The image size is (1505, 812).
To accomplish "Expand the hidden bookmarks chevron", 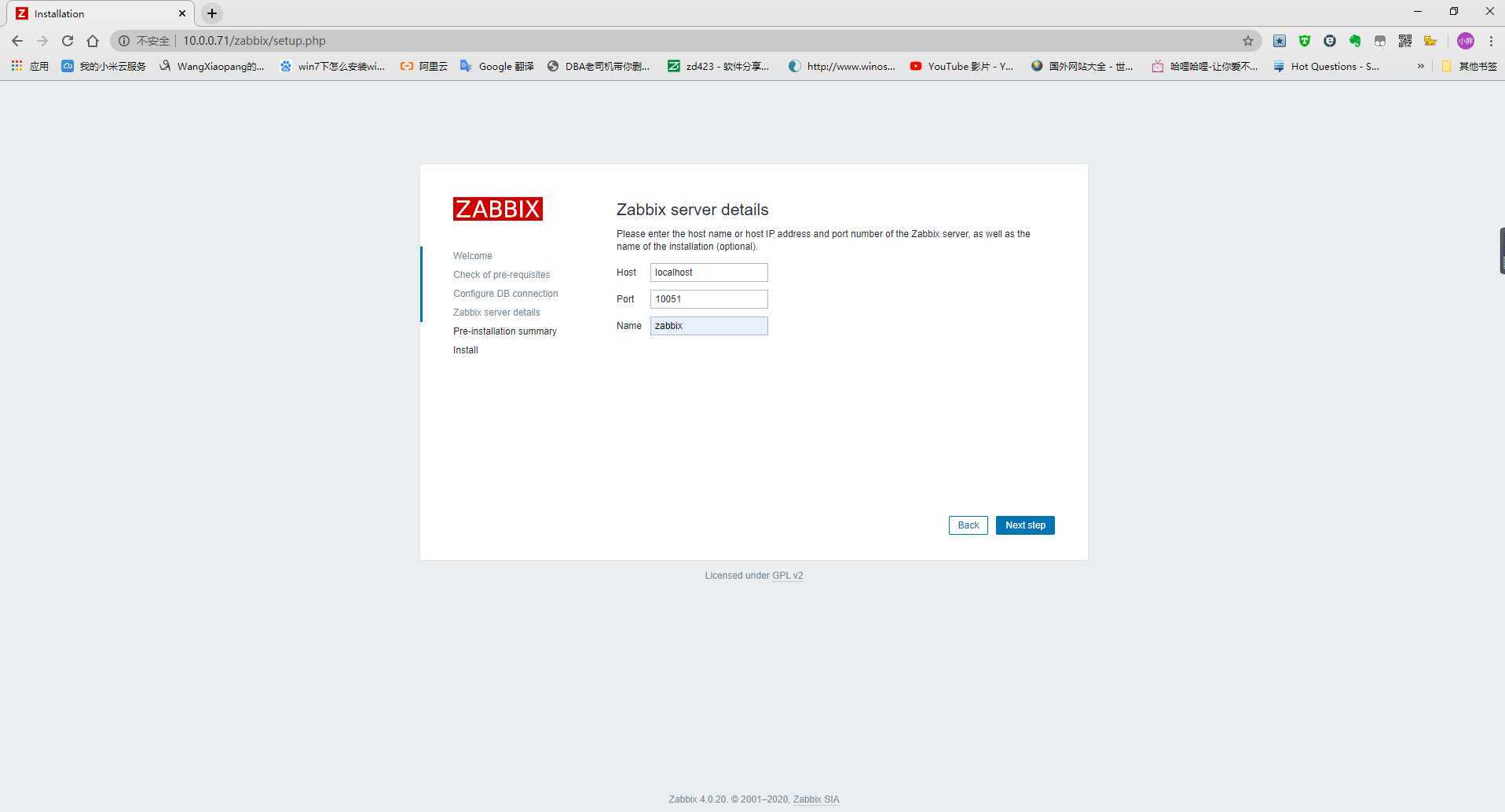I will point(1420,66).
